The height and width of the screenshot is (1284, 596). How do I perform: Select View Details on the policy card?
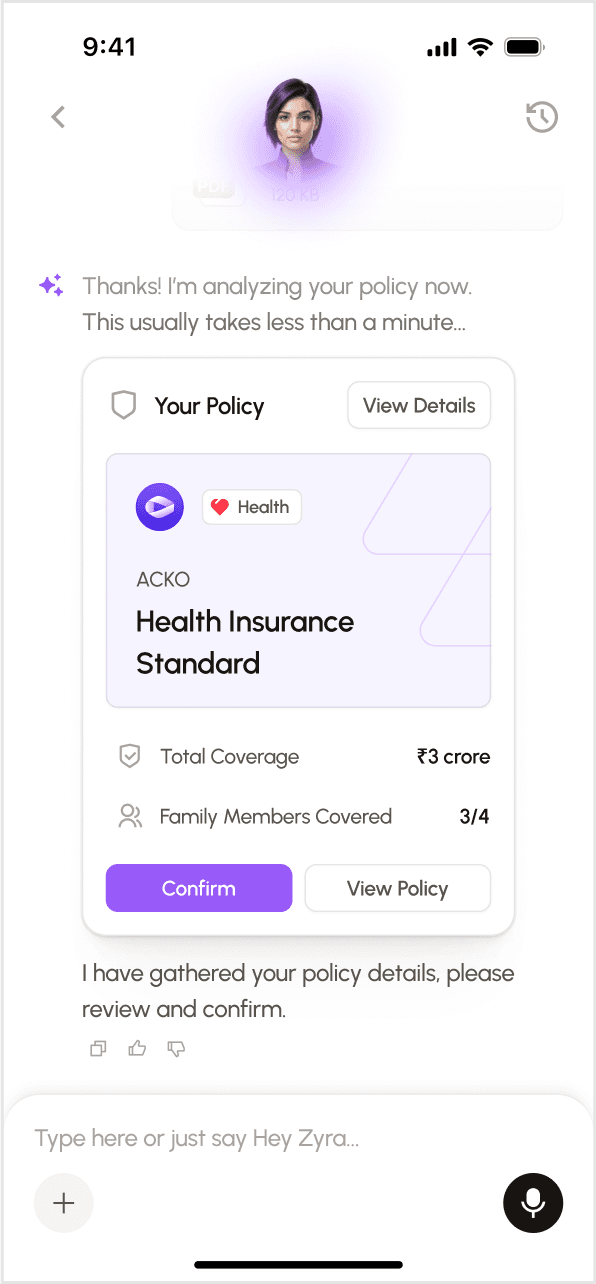(418, 405)
